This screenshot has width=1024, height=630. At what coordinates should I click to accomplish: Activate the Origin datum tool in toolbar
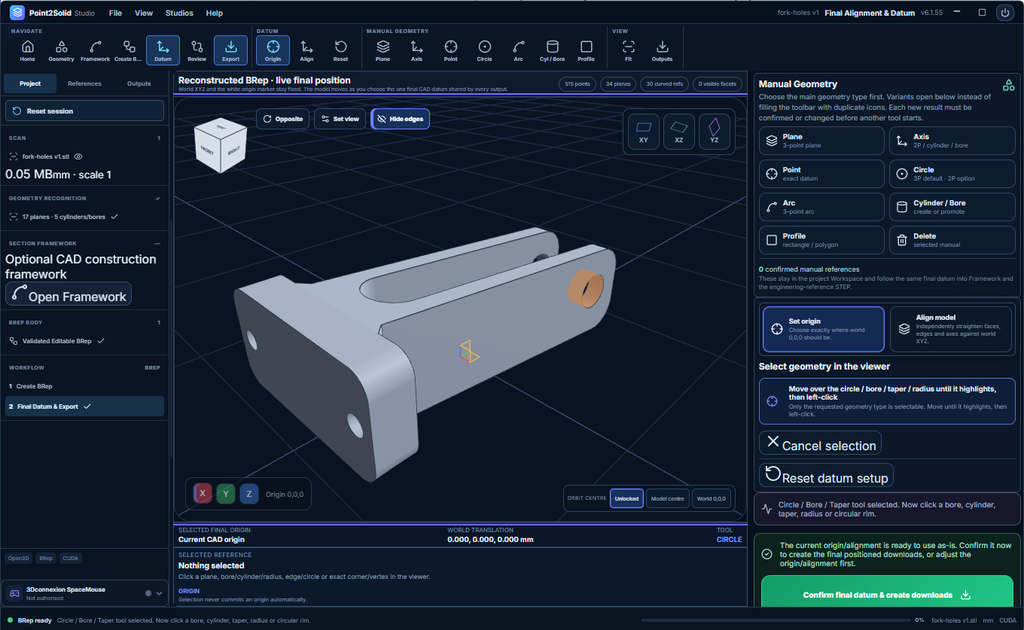coord(273,50)
